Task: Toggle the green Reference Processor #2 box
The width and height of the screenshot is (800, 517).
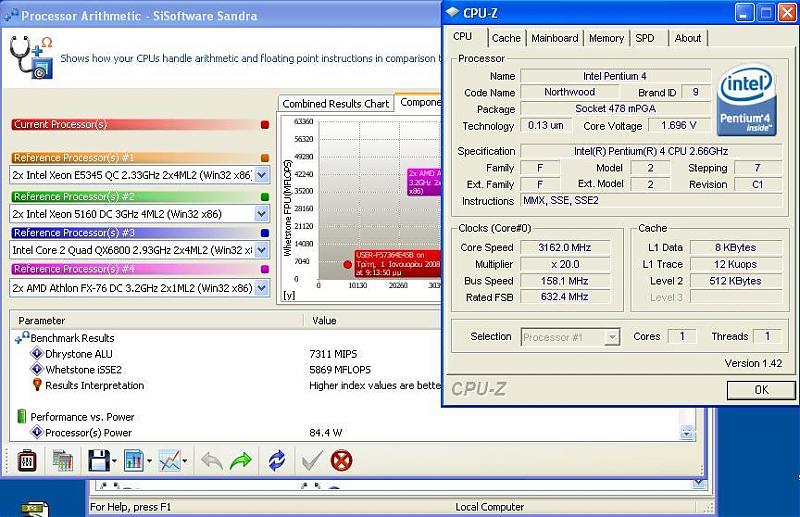Action: [264, 196]
